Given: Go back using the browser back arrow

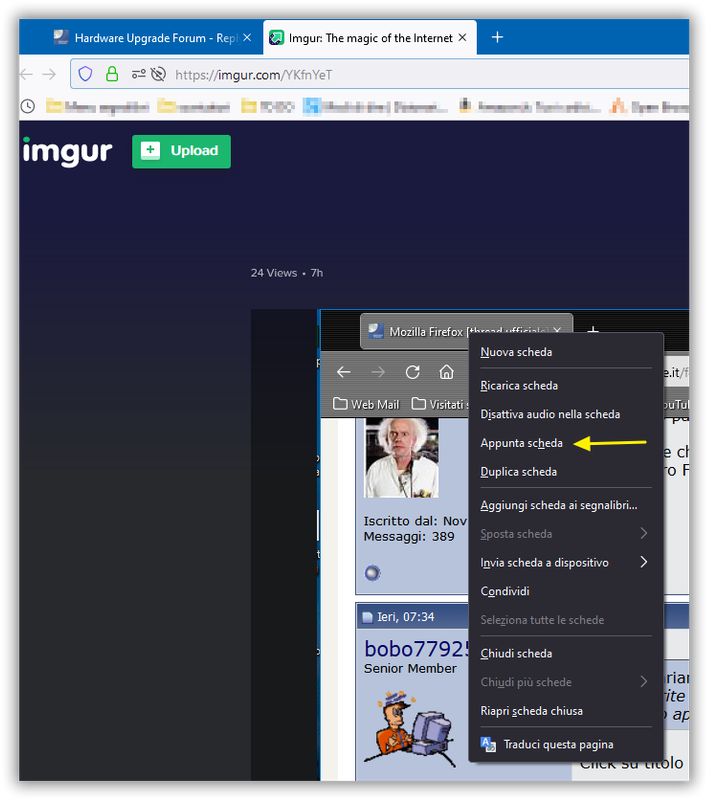Looking at the screenshot, I should [27, 74].
